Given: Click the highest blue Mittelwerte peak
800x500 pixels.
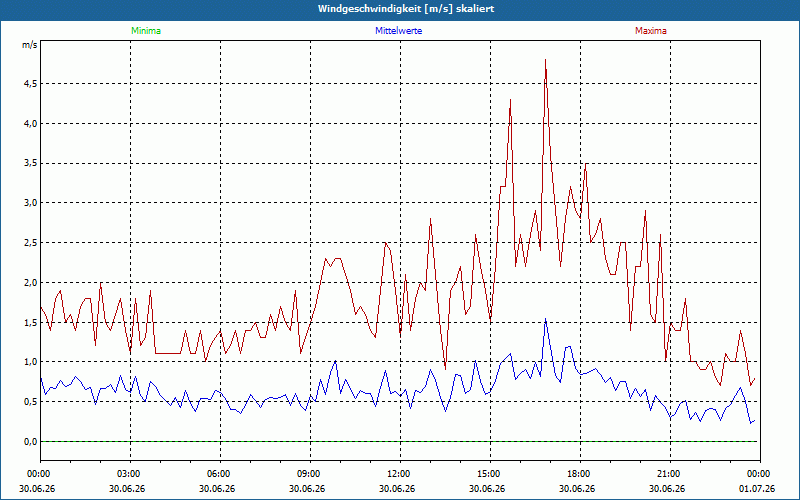Looking at the screenshot, I should [545, 319].
